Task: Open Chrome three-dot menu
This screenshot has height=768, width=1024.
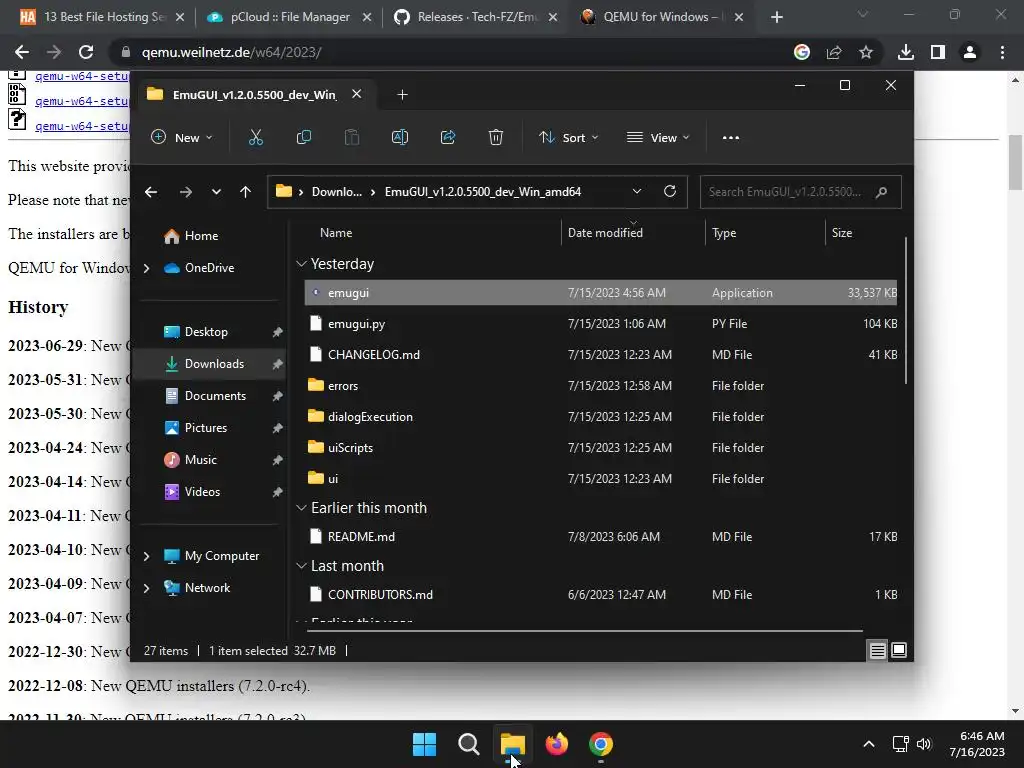Action: [x=1002, y=52]
